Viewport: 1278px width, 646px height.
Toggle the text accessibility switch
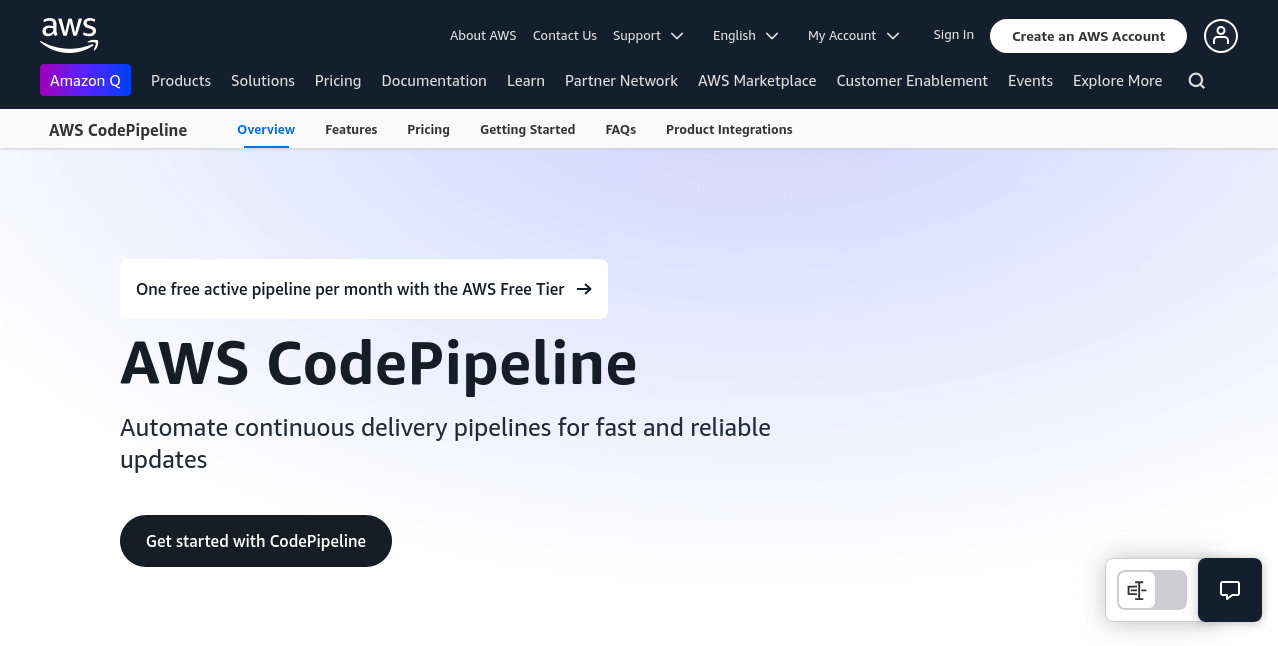(1151, 590)
